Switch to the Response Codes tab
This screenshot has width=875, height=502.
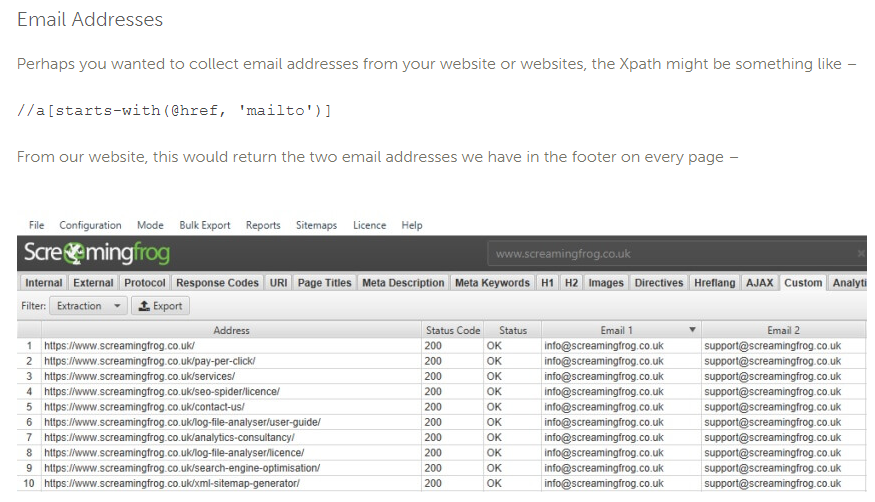[x=217, y=283]
